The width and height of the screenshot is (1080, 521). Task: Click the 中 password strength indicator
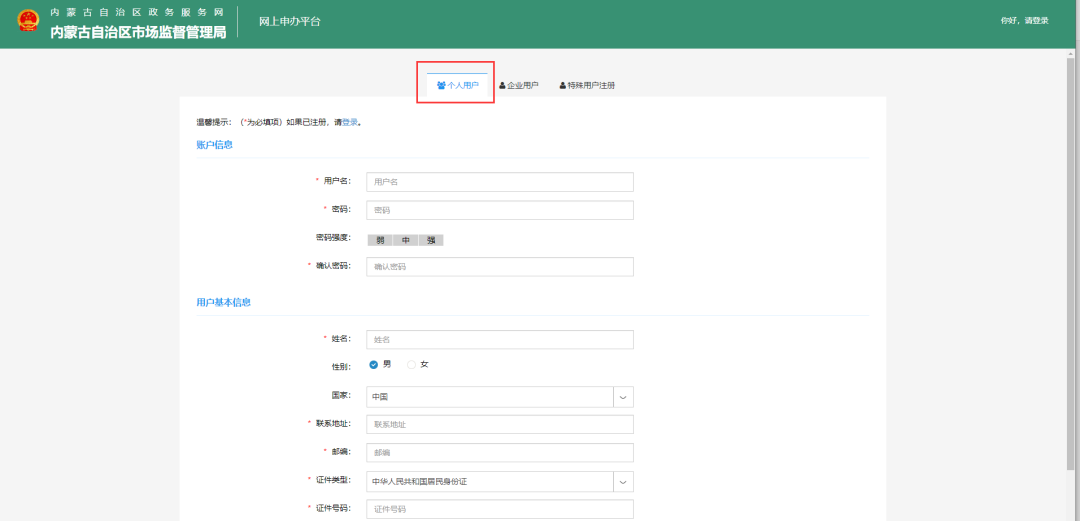tap(406, 241)
